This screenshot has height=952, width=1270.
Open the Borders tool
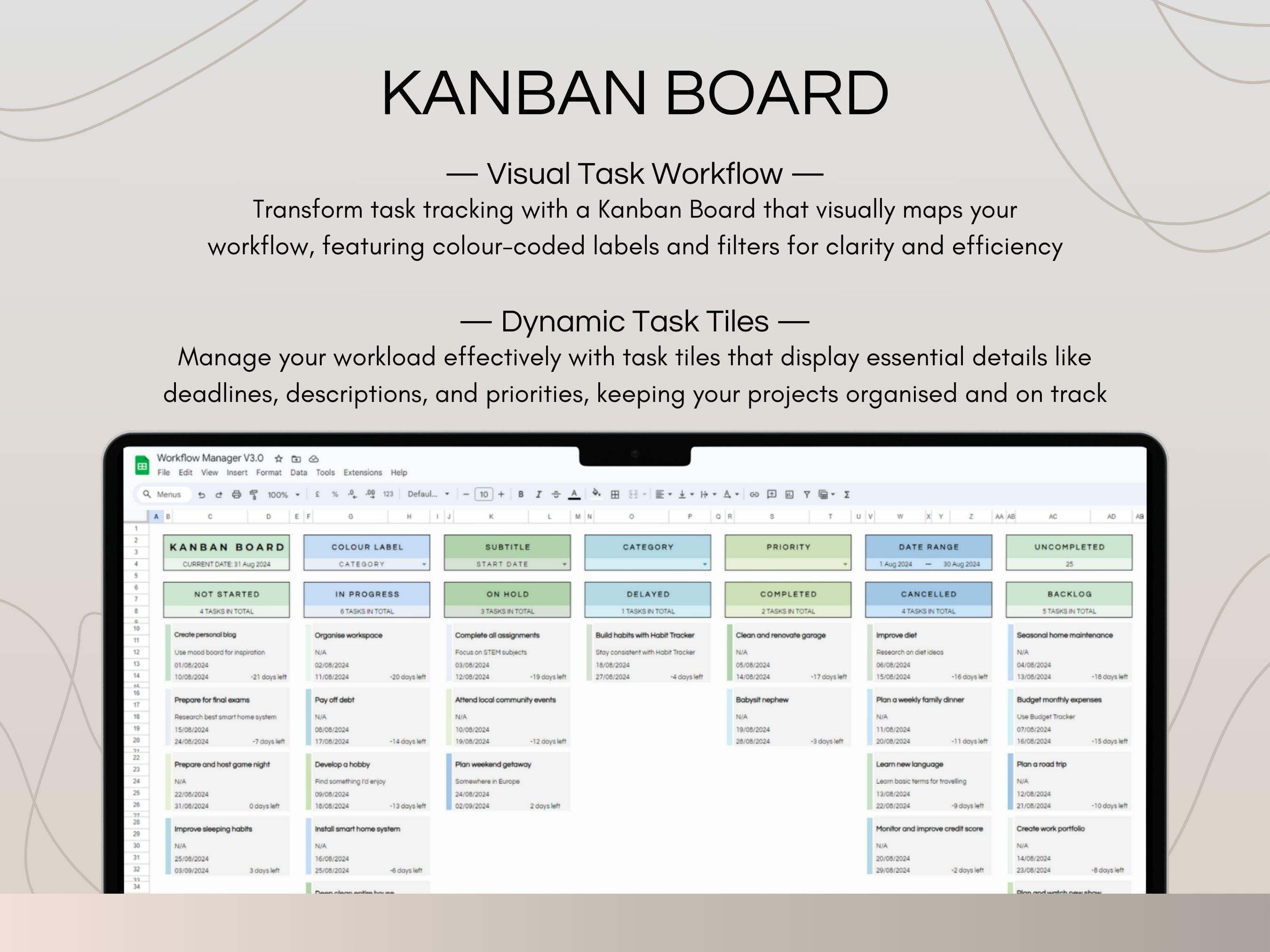coord(615,494)
